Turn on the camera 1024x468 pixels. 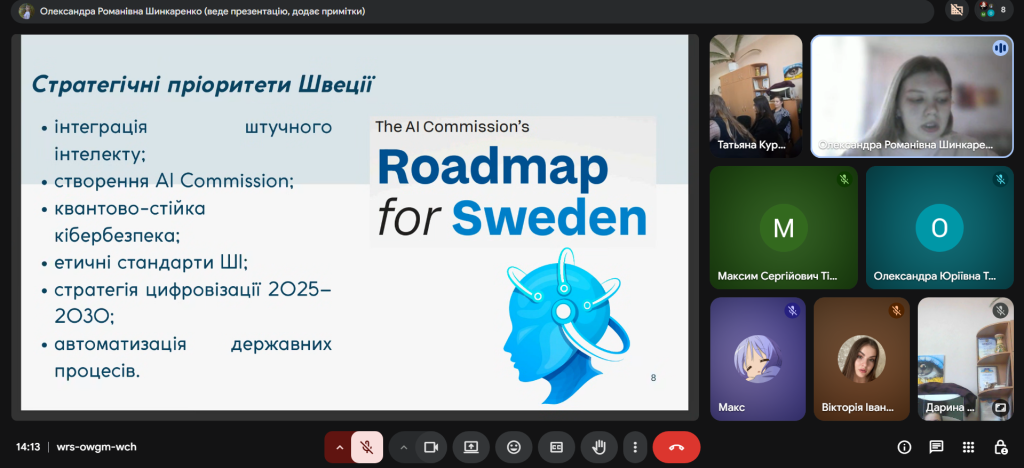[432, 447]
